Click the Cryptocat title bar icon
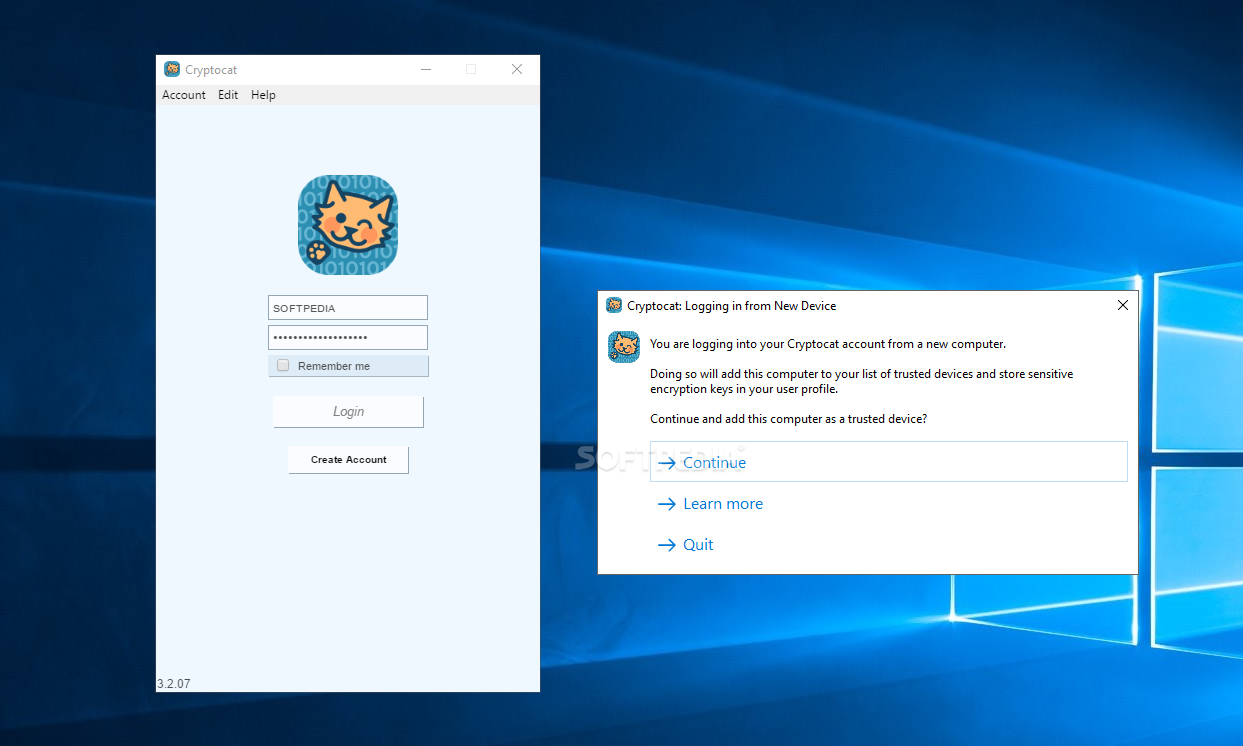Image resolution: width=1243 pixels, height=746 pixels. point(172,70)
